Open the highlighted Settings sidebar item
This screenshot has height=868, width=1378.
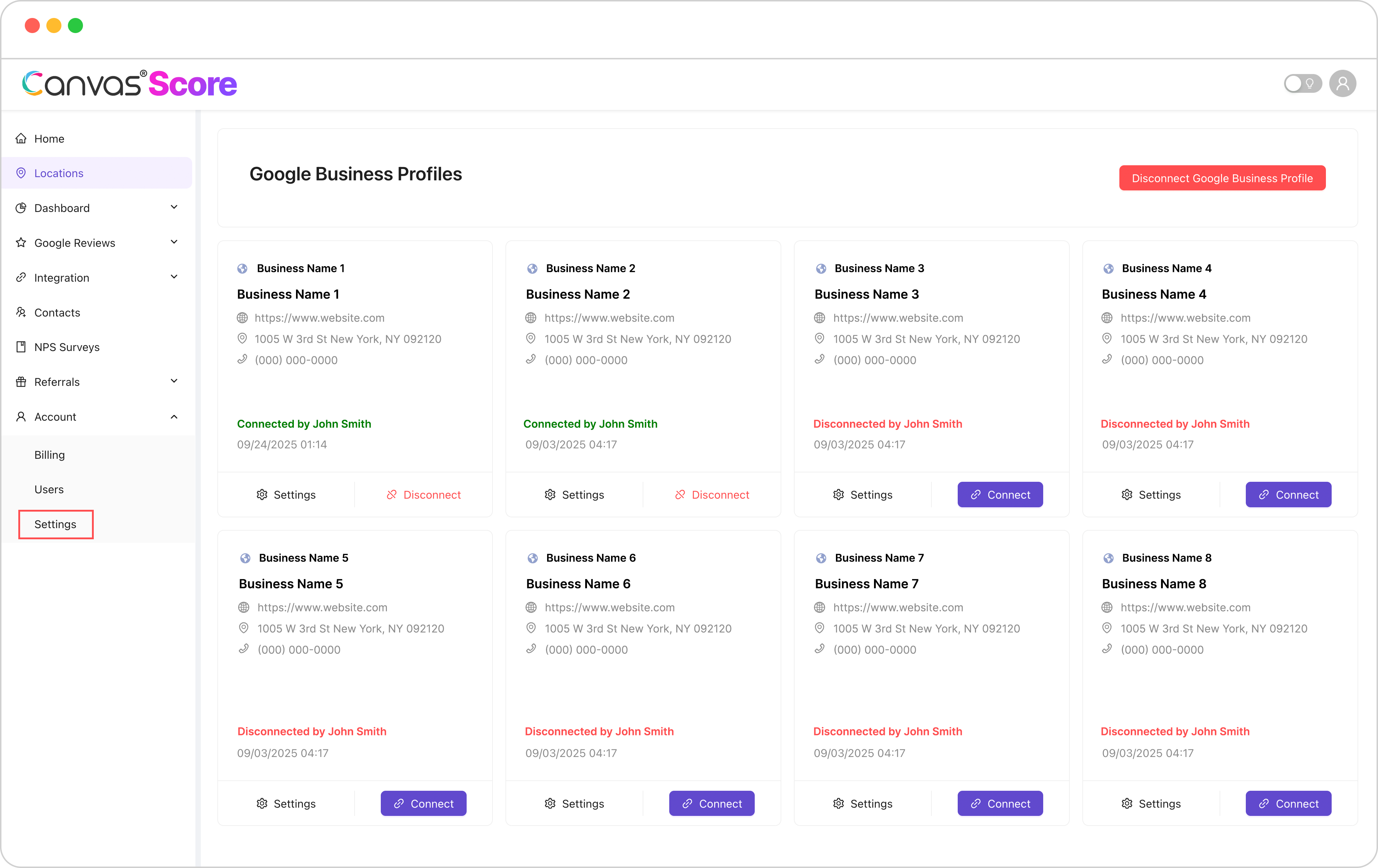(56, 524)
